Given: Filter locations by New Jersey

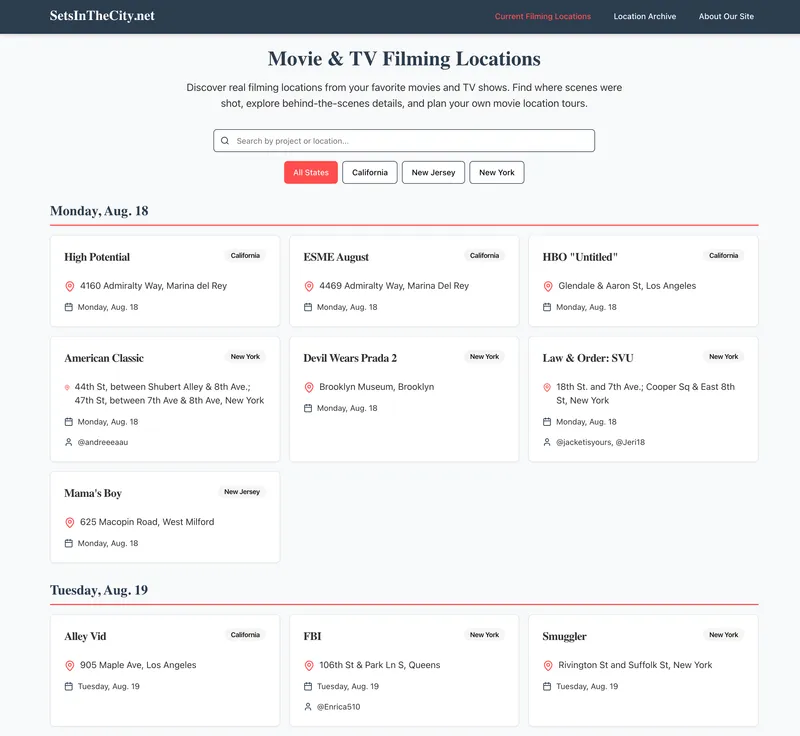Looking at the screenshot, I should [433, 173].
